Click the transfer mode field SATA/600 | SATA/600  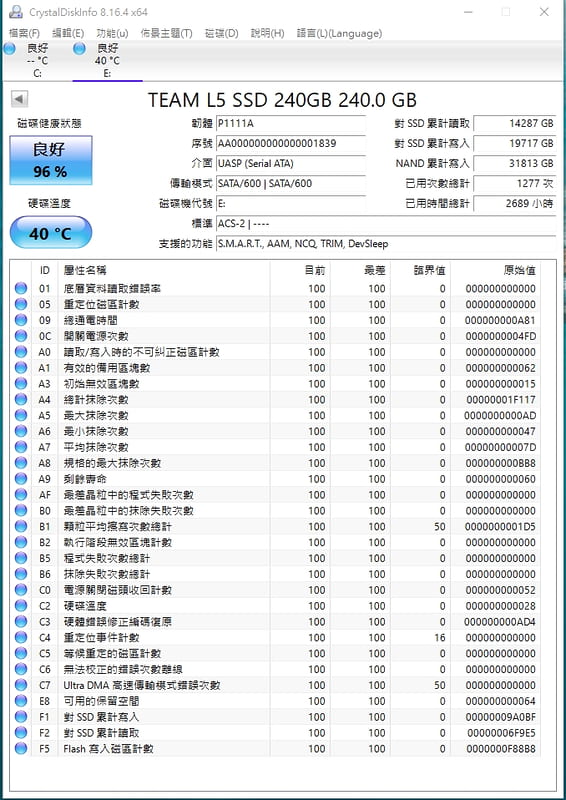tap(291, 183)
